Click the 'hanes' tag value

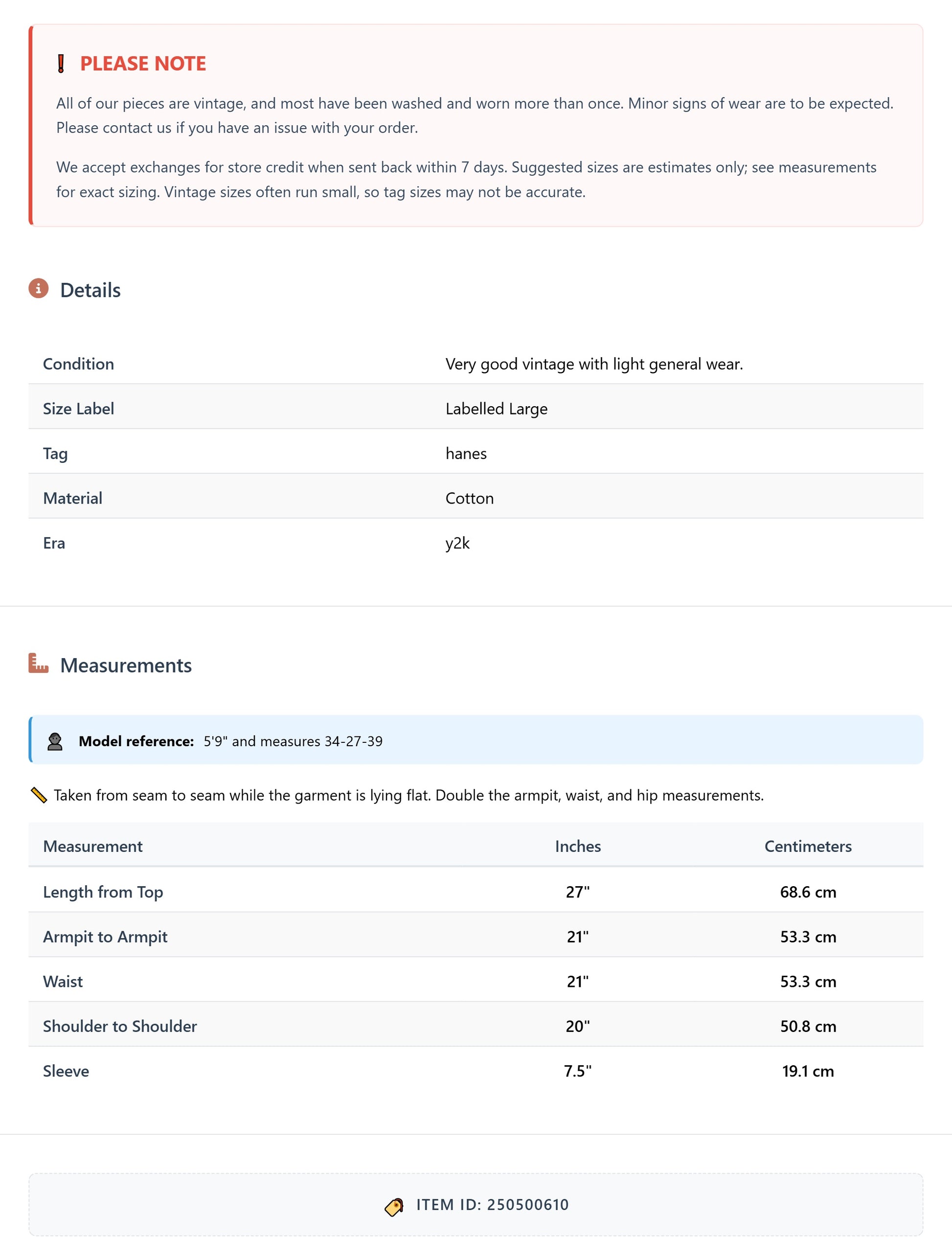coord(466,454)
